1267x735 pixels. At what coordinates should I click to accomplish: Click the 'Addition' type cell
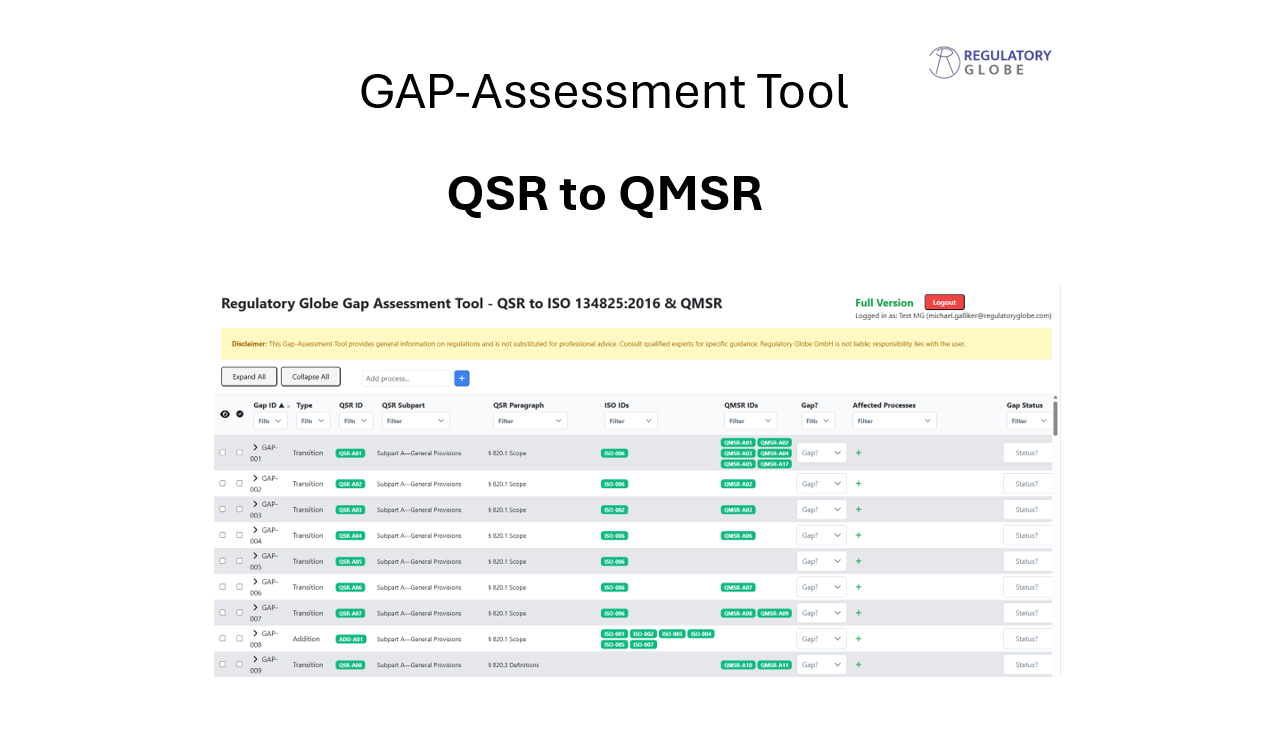coord(306,639)
